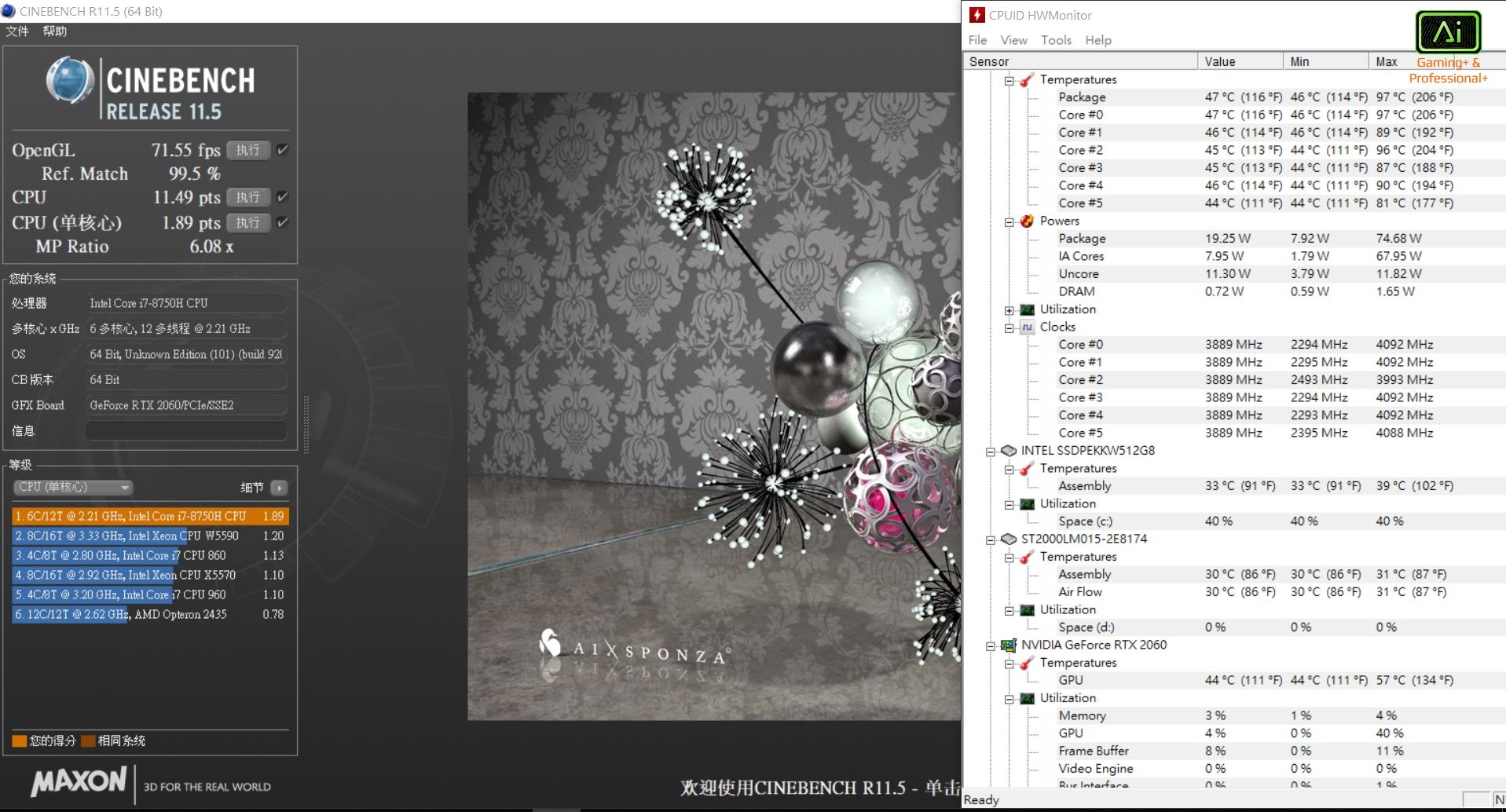Collapse the CPU Temperatures node above Package

1009,80
